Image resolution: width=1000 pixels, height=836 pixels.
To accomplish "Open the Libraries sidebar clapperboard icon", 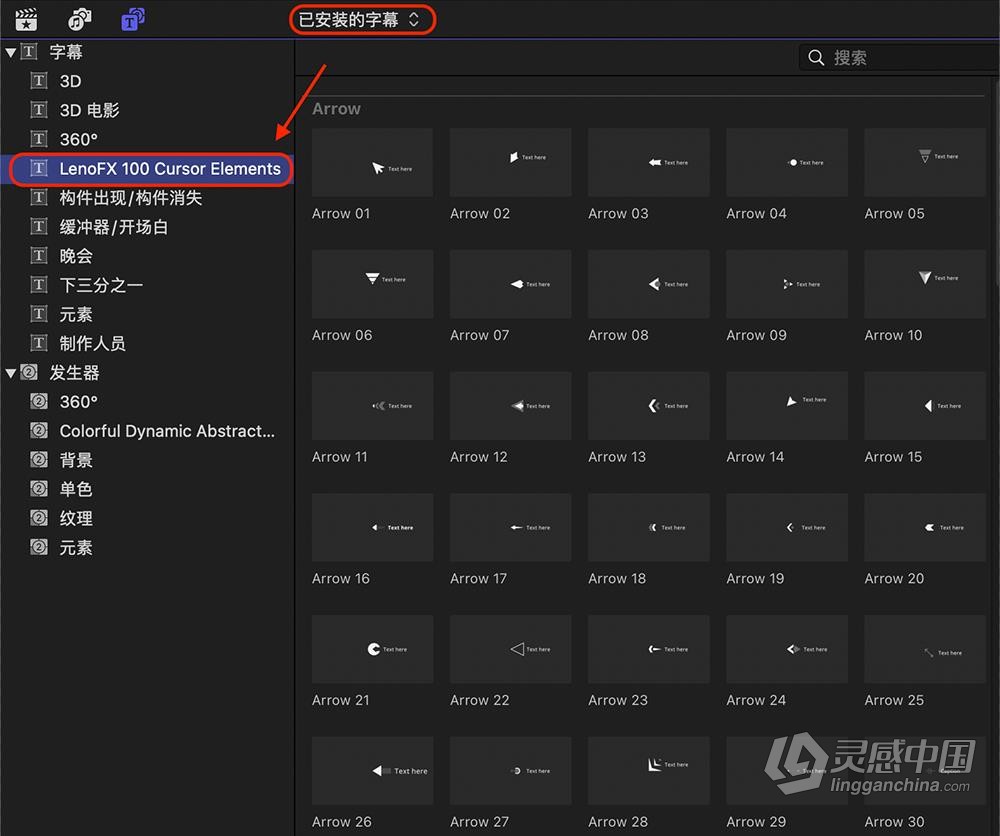I will click(x=26, y=19).
